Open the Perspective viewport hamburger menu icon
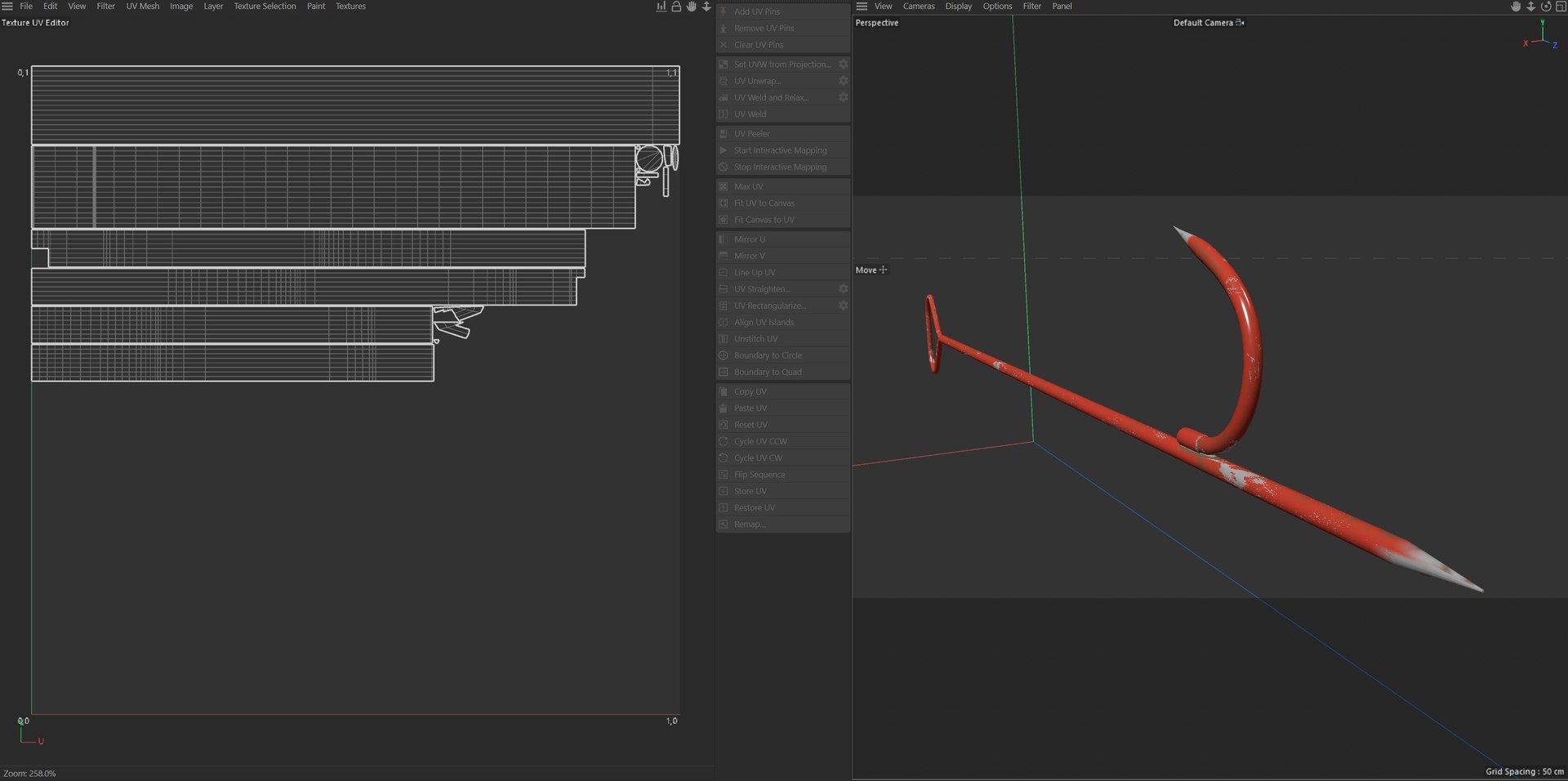The width and height of the screenshot is (1568, 781). click(x=862, y=7)
